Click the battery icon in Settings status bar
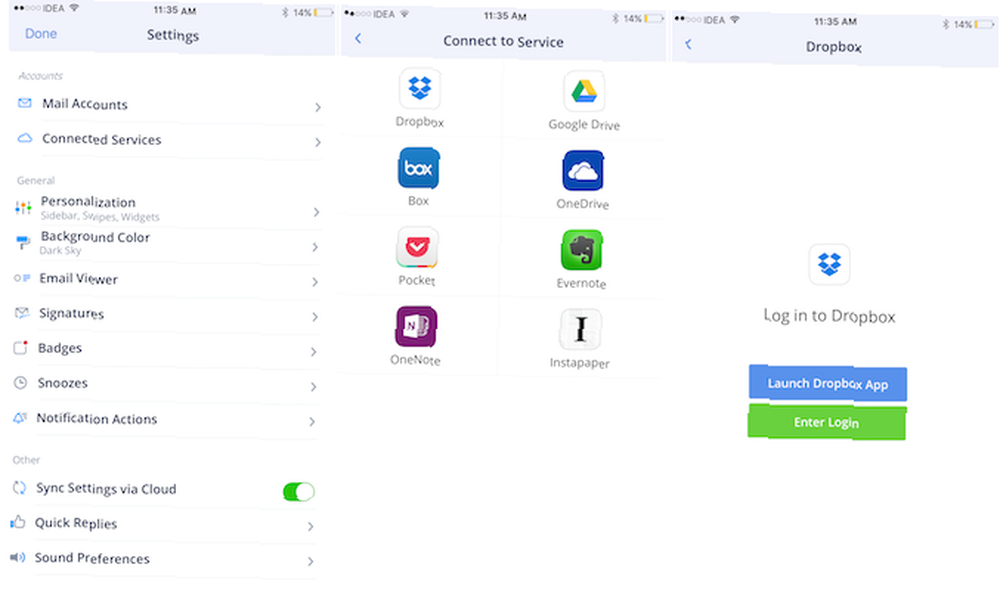Image resolution: width=1000 pixels, height=602 pixels. (324, 13)
